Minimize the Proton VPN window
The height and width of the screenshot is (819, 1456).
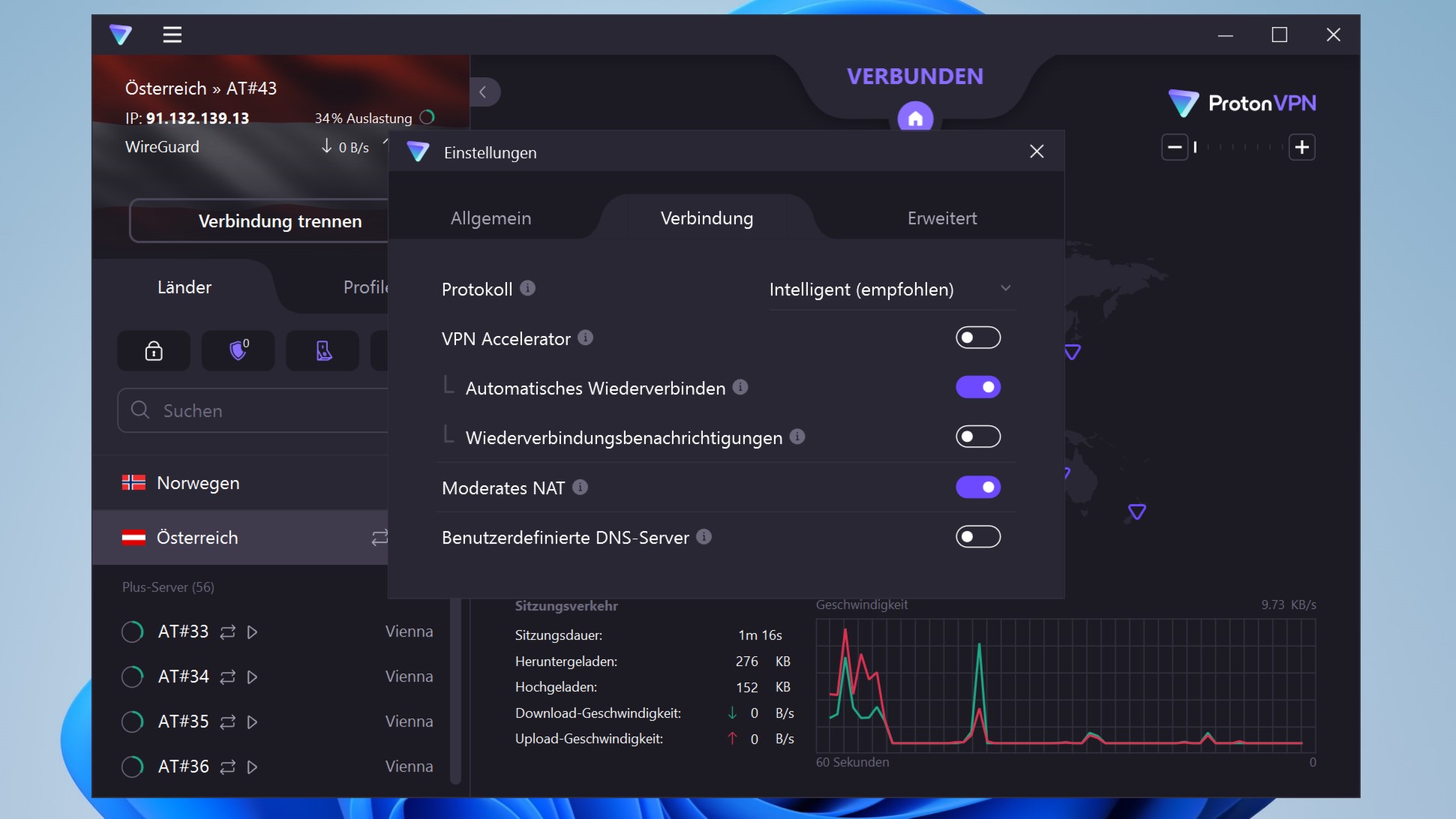click(x=1226, y=34)
